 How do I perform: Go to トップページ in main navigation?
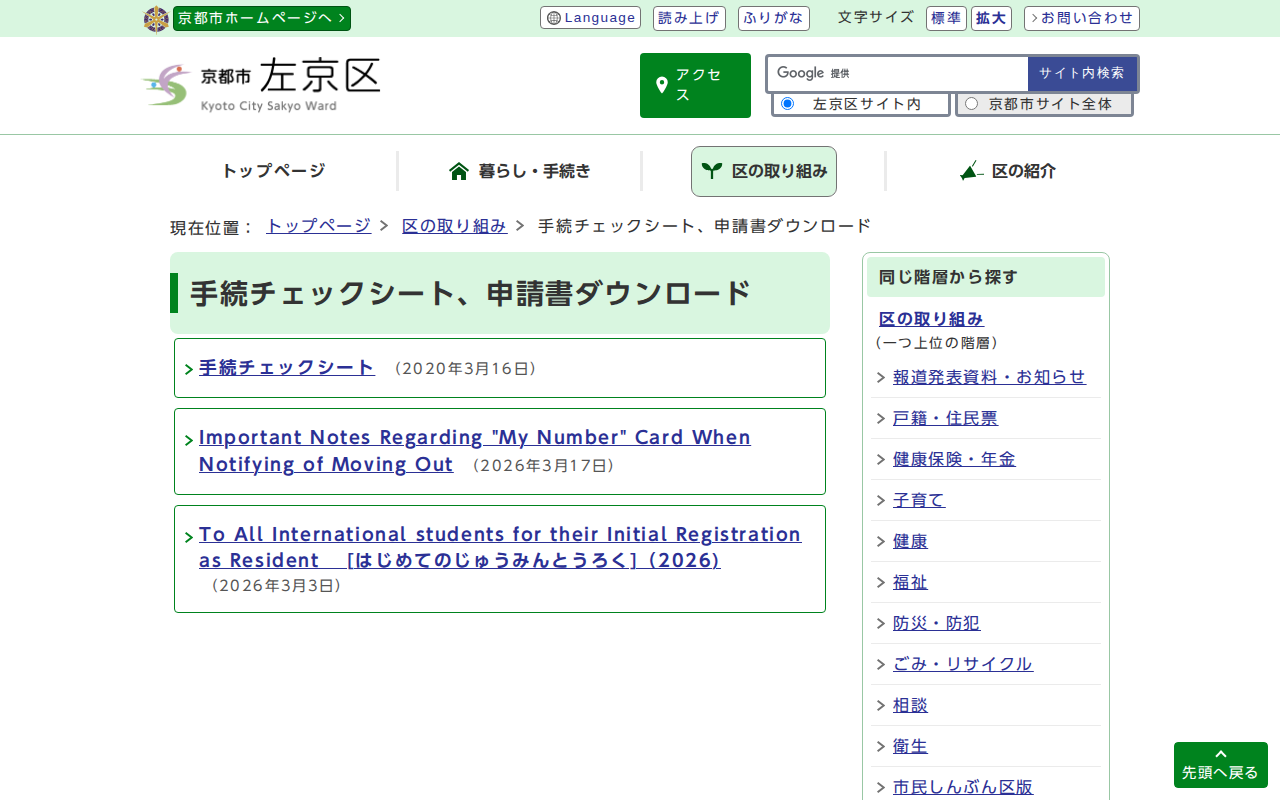click(x=273, y=171)
